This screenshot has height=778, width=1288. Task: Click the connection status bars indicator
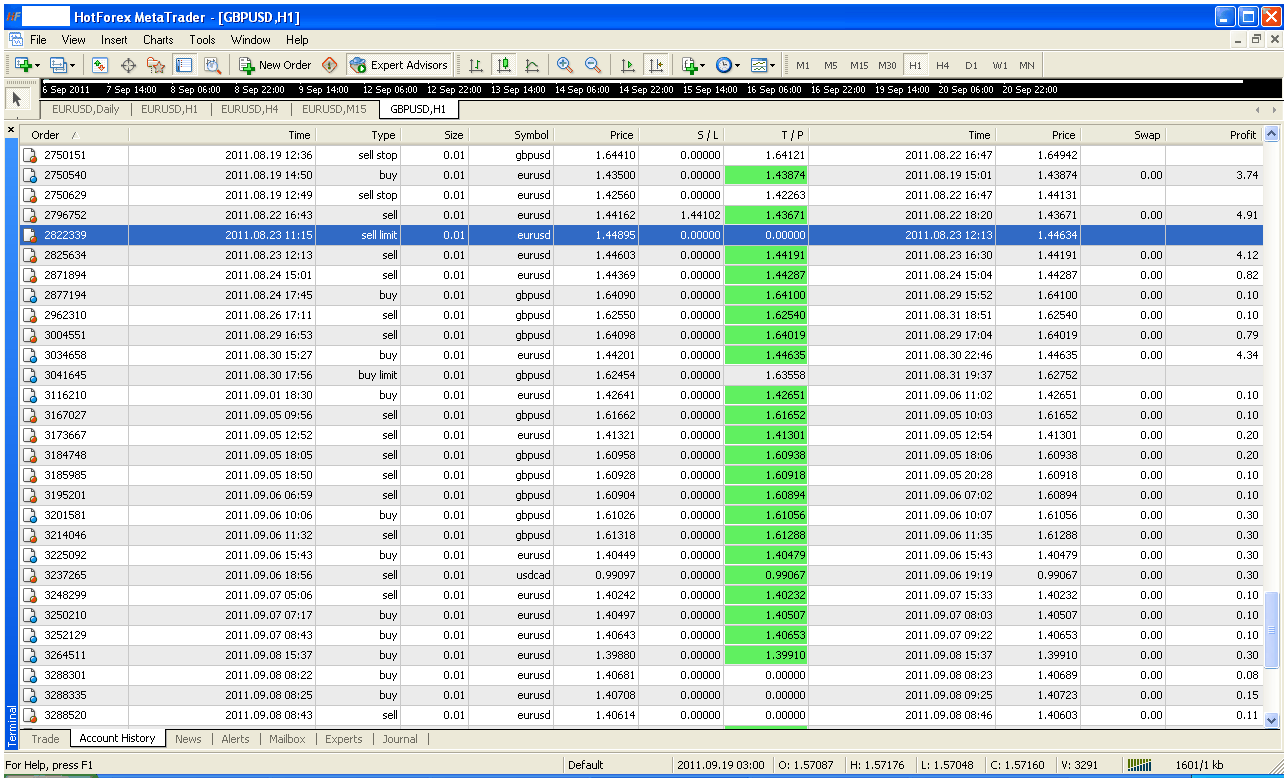[1139, 765]
